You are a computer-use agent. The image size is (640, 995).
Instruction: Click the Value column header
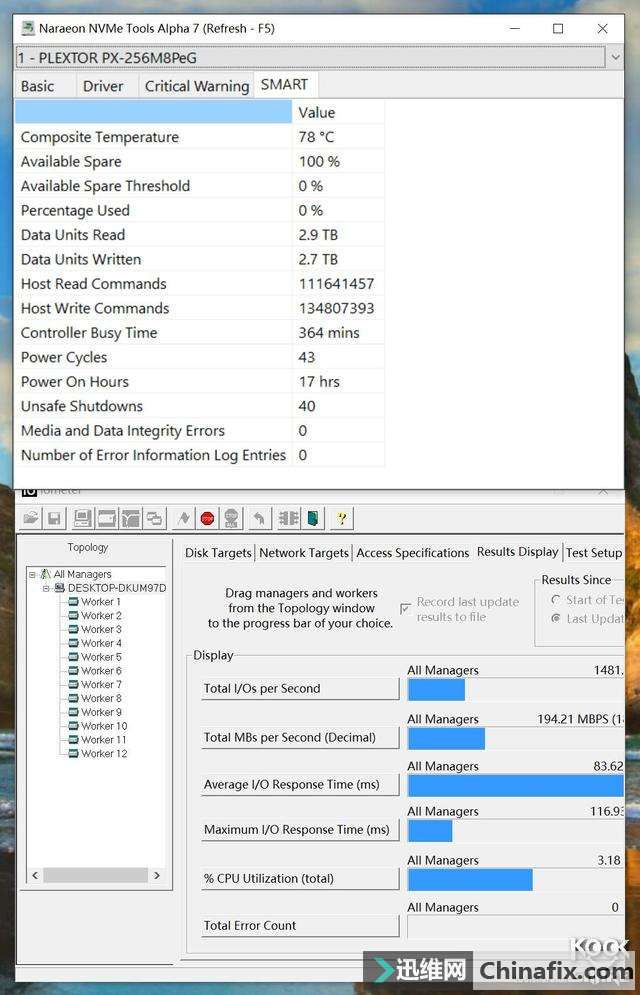tap(338, 112)
